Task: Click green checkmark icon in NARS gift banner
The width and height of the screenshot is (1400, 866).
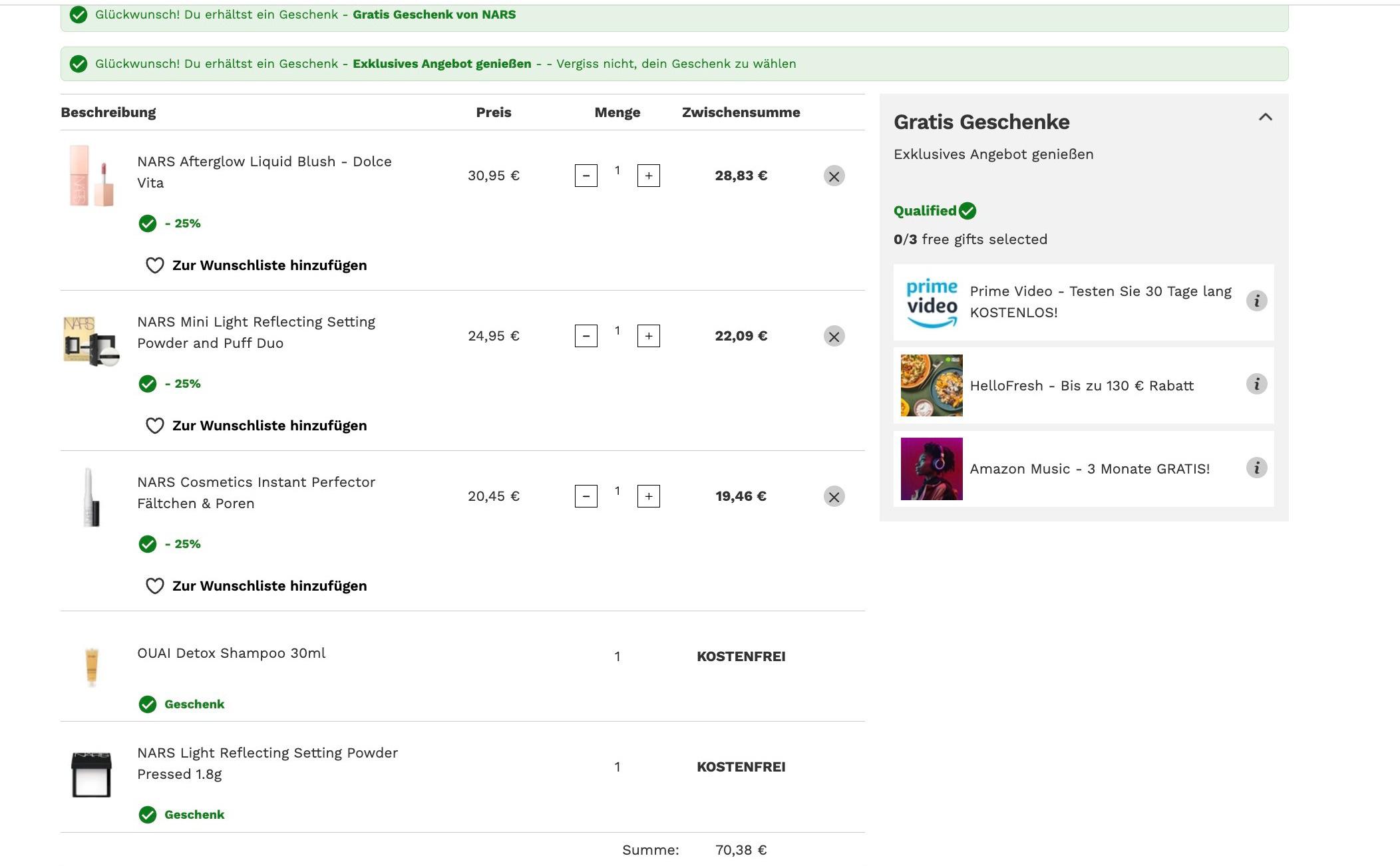Action: 79,15
